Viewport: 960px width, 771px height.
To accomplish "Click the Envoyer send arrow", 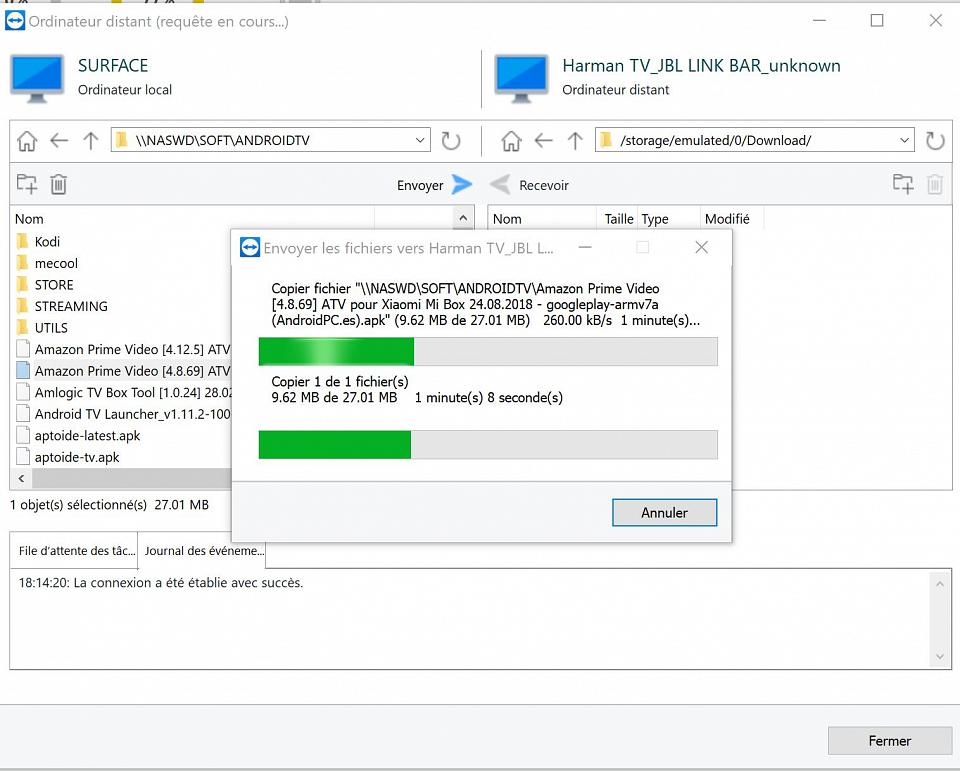I will [x=462, y=184].
